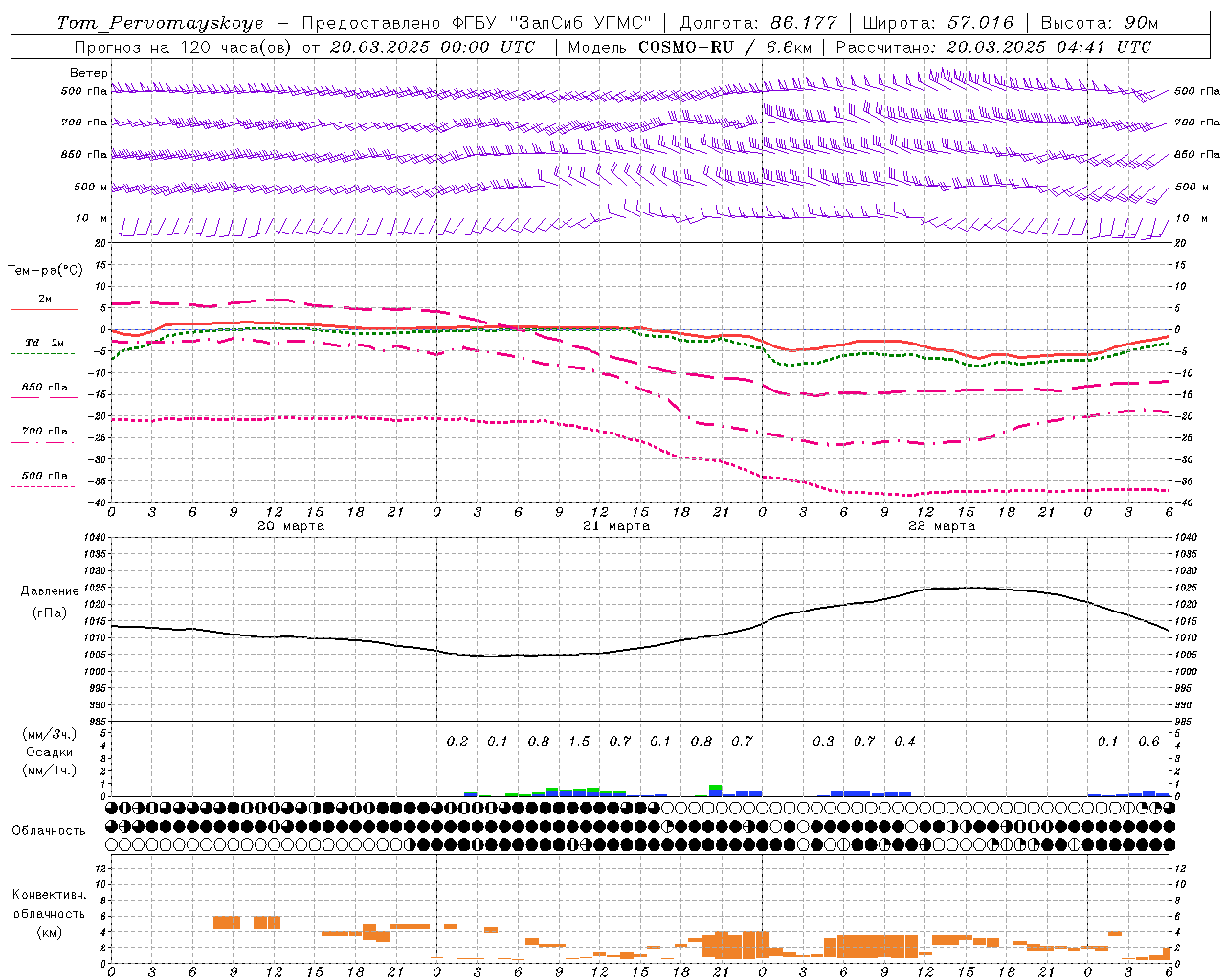Click the 500 м wind level label
The image size is (1225, 980).
[91, 187]
